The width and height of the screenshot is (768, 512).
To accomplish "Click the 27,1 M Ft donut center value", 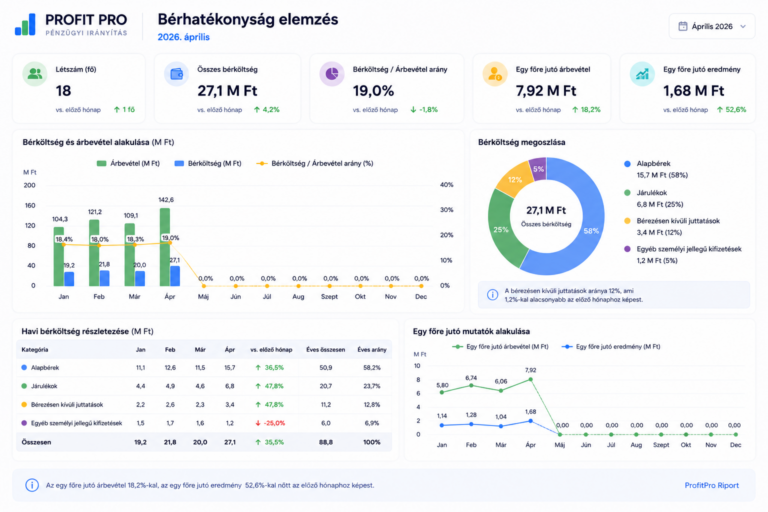I will click(546, 211).
